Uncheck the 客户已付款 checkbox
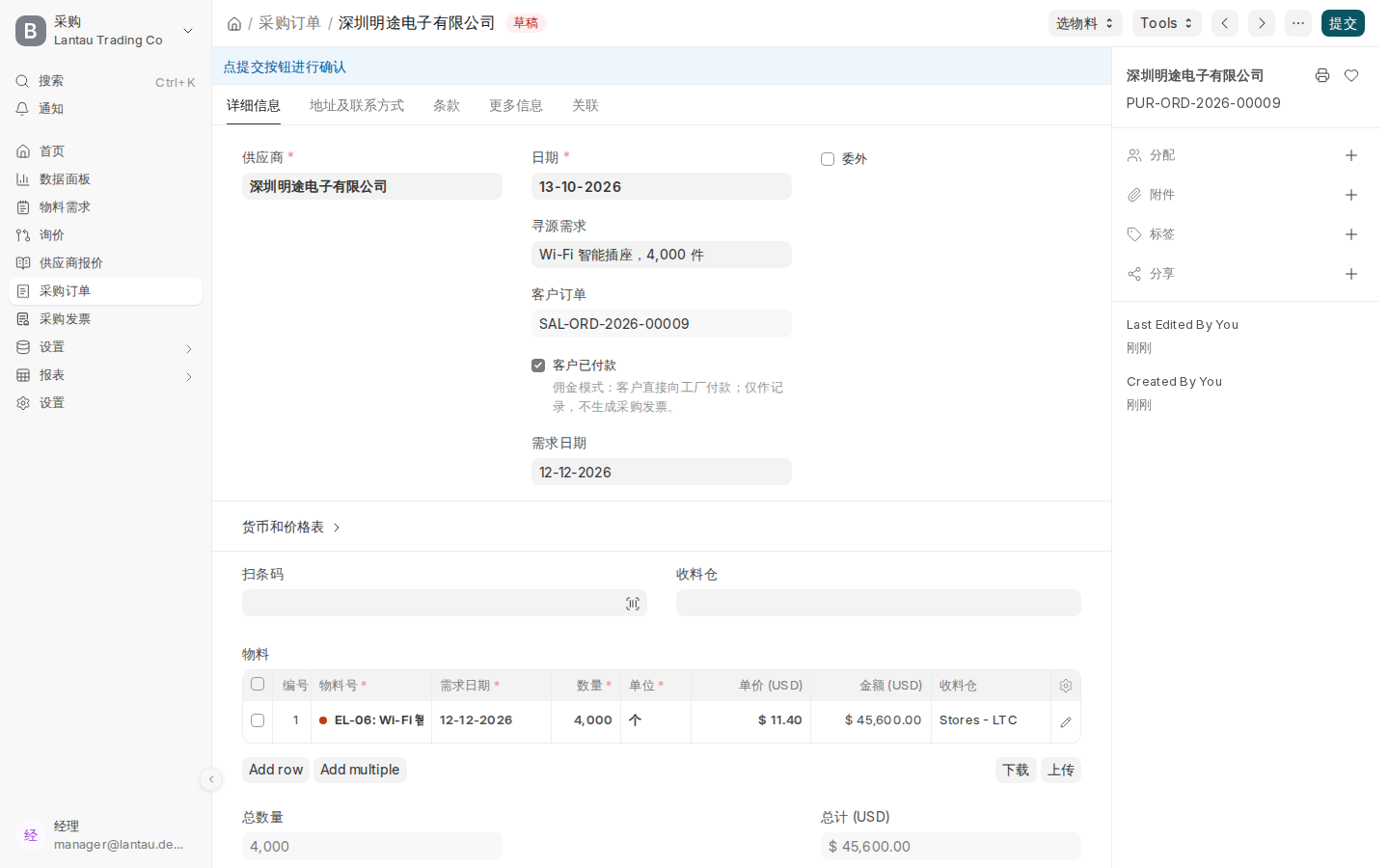Screen dimensions: 1389x868 pos(538,366)
